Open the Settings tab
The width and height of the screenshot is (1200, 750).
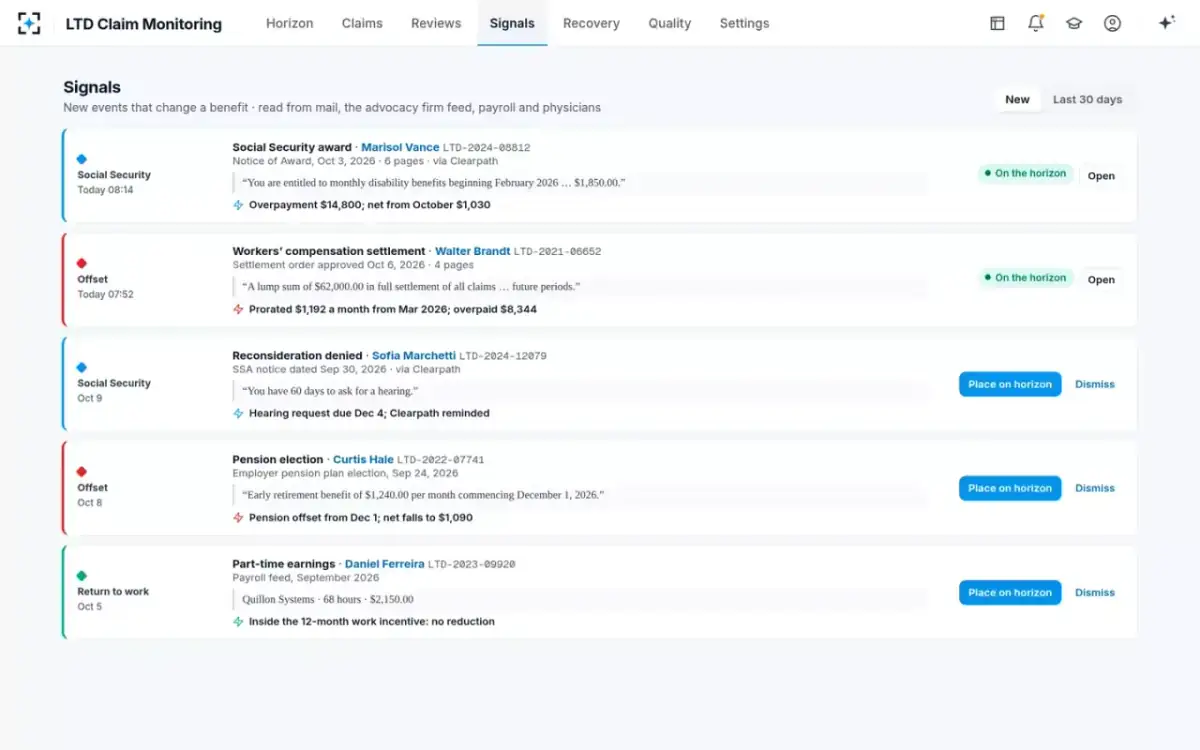[x=744, y=23]
